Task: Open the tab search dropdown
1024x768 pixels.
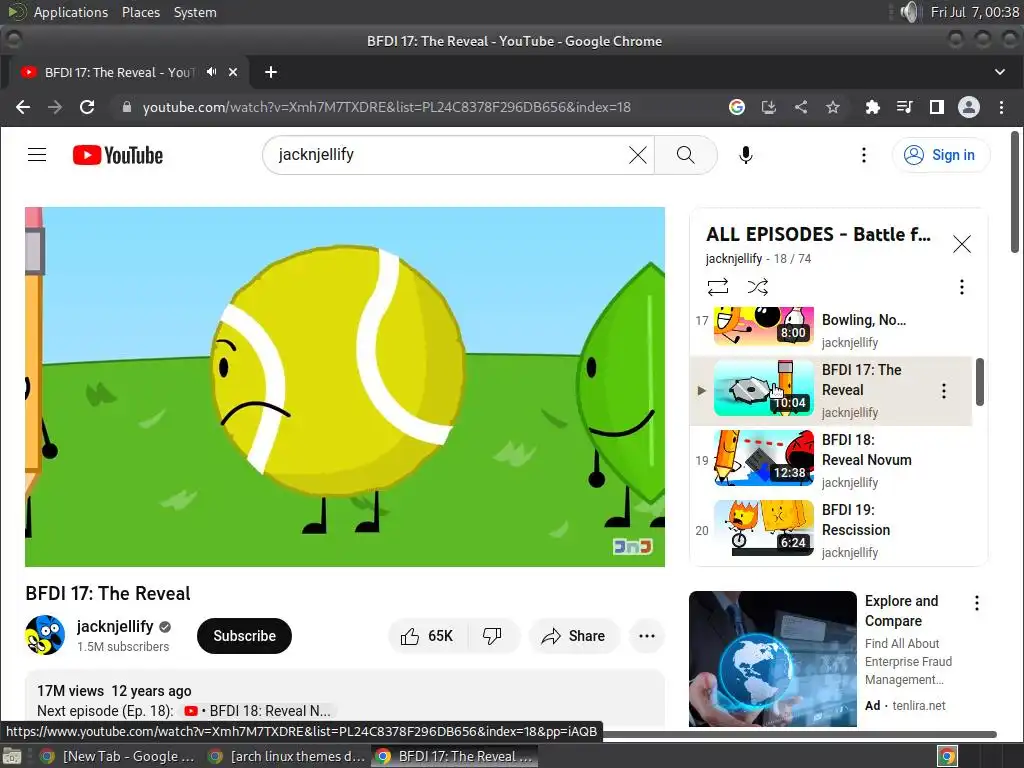Action: point(1000,72)
